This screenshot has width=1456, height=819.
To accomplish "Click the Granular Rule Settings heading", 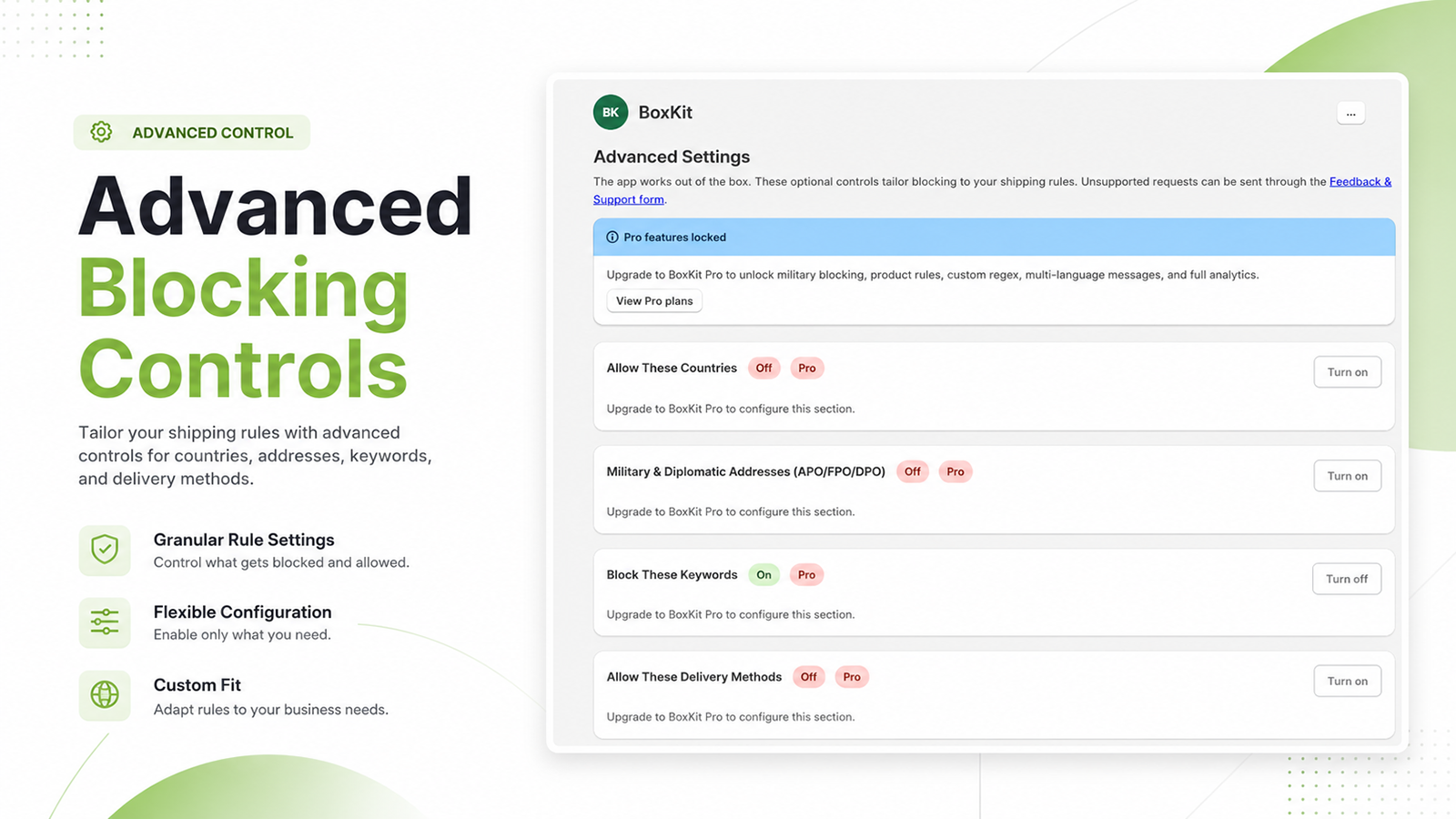I will tap(244, 540).
